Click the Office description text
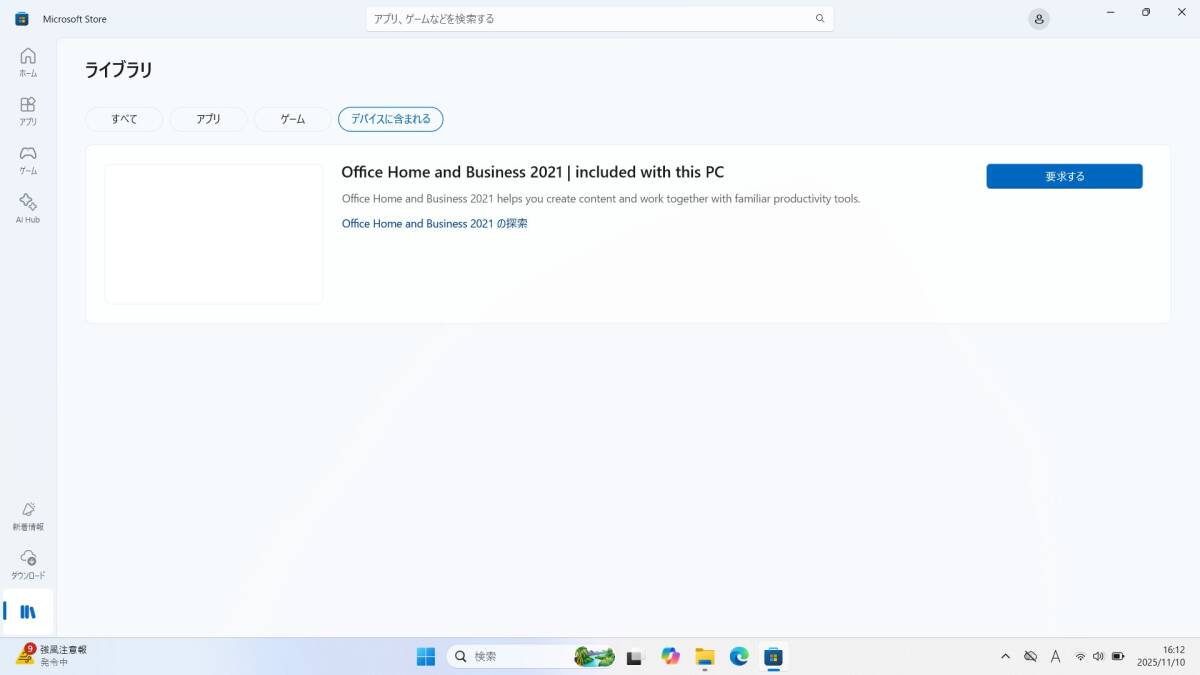The height and width of the screenshot is (675, 1200). click(x=600, y=199)
